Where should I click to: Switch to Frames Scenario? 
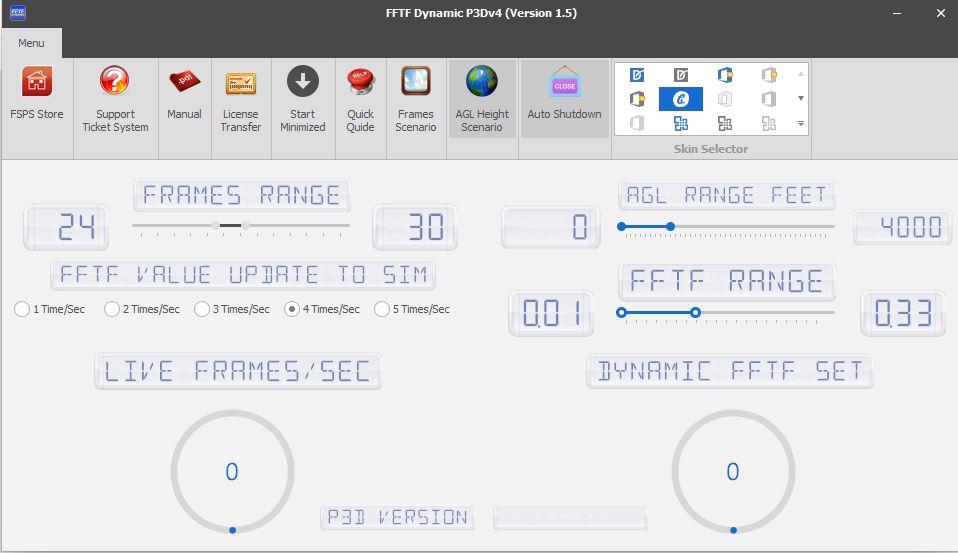(415, 99)
